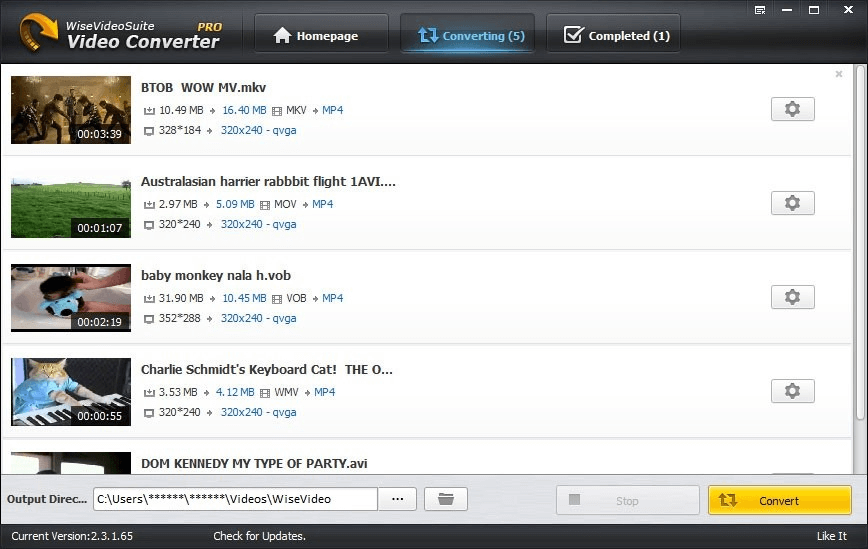Change Keyboard Cat MP4 output format

click(x=324, y=392)
